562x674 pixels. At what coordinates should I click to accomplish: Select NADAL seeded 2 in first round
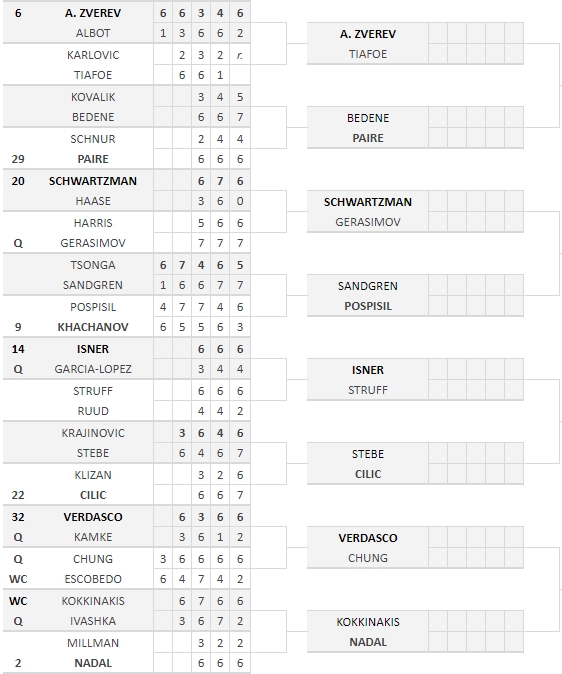[93, 663]
